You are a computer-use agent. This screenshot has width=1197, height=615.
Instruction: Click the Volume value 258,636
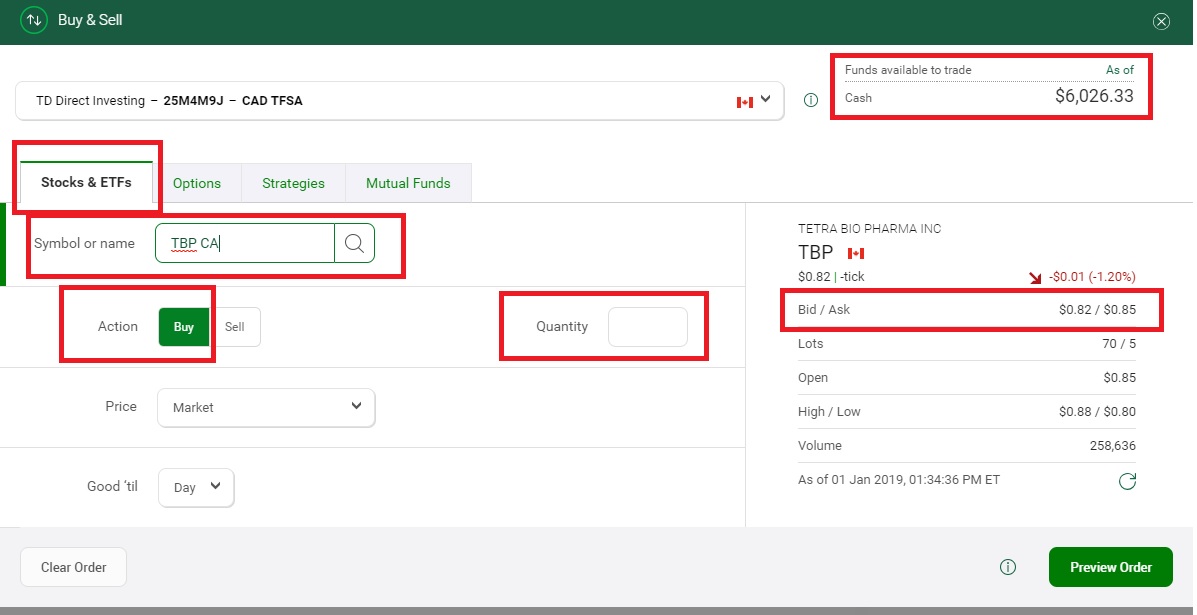click(1113, 446)
